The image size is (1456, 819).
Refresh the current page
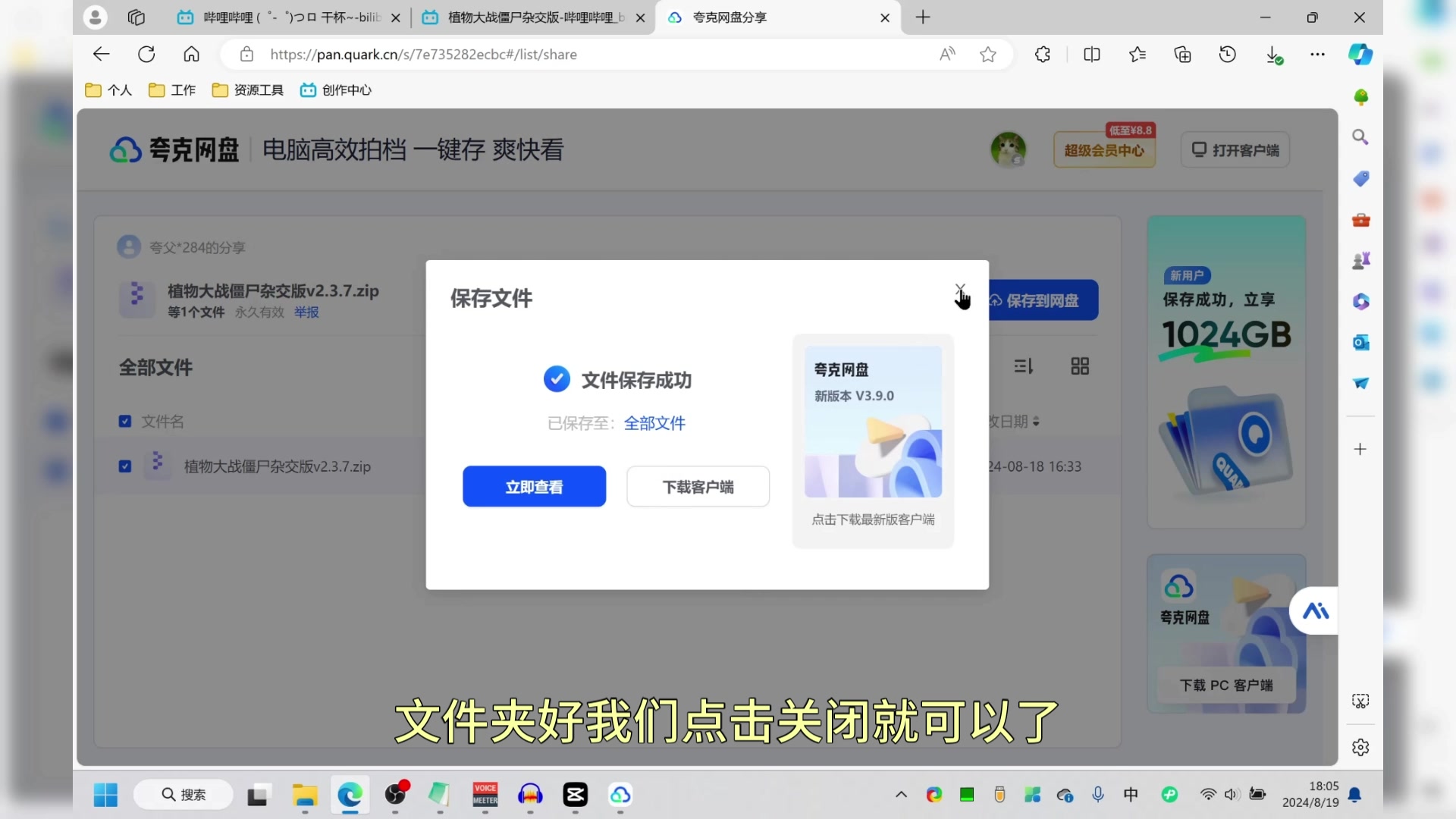146,54
